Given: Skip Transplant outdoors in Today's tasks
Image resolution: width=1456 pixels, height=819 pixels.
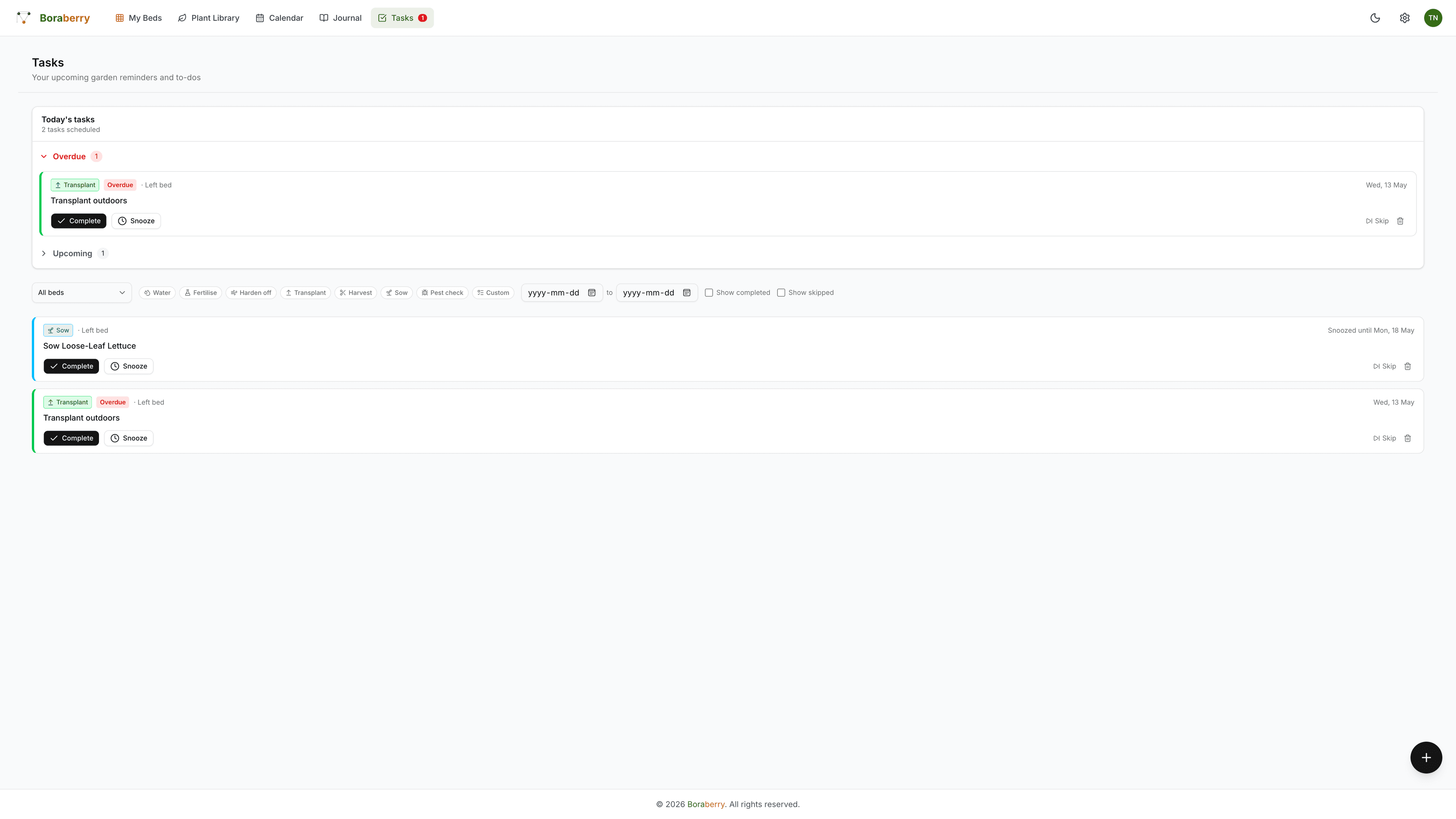Looking at the screenshot, I should click(x=1377, y=221).
